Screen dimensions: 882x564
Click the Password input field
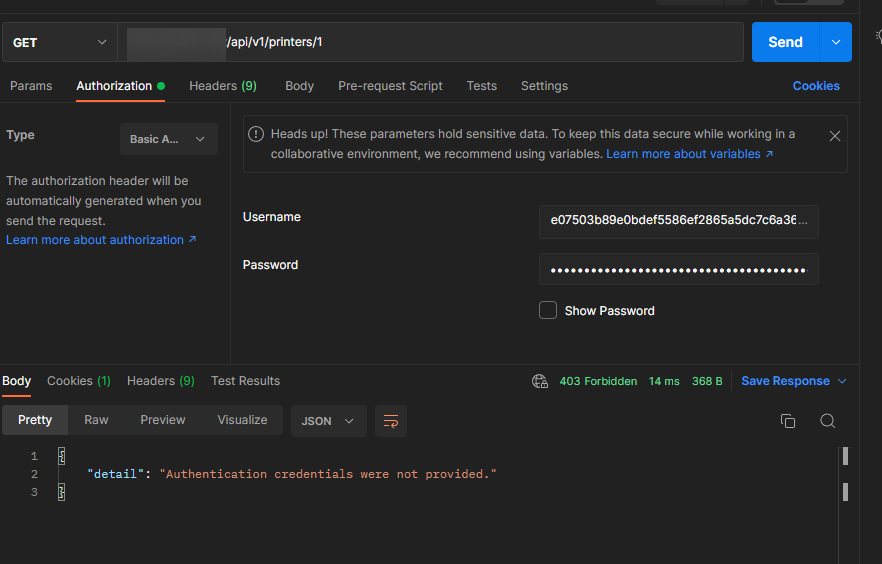(x=678, y=269)
